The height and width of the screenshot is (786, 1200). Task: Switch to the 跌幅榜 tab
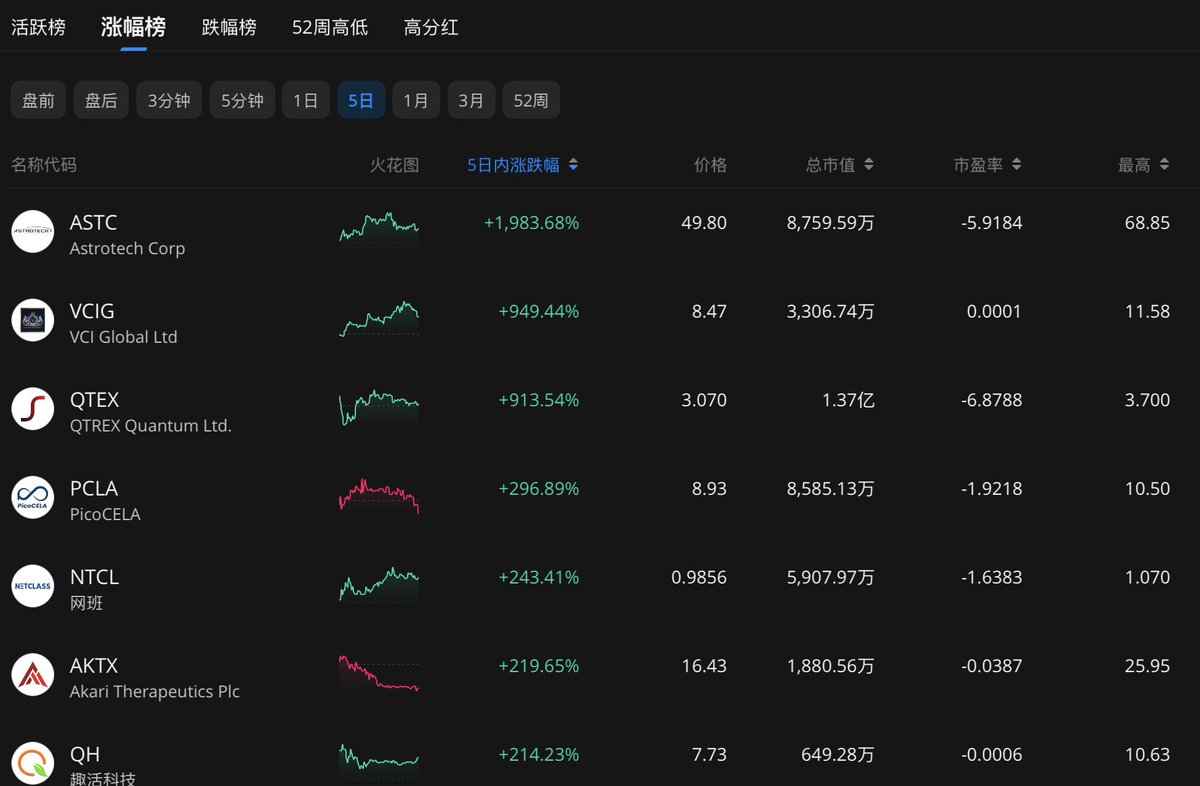click(229, 27)
